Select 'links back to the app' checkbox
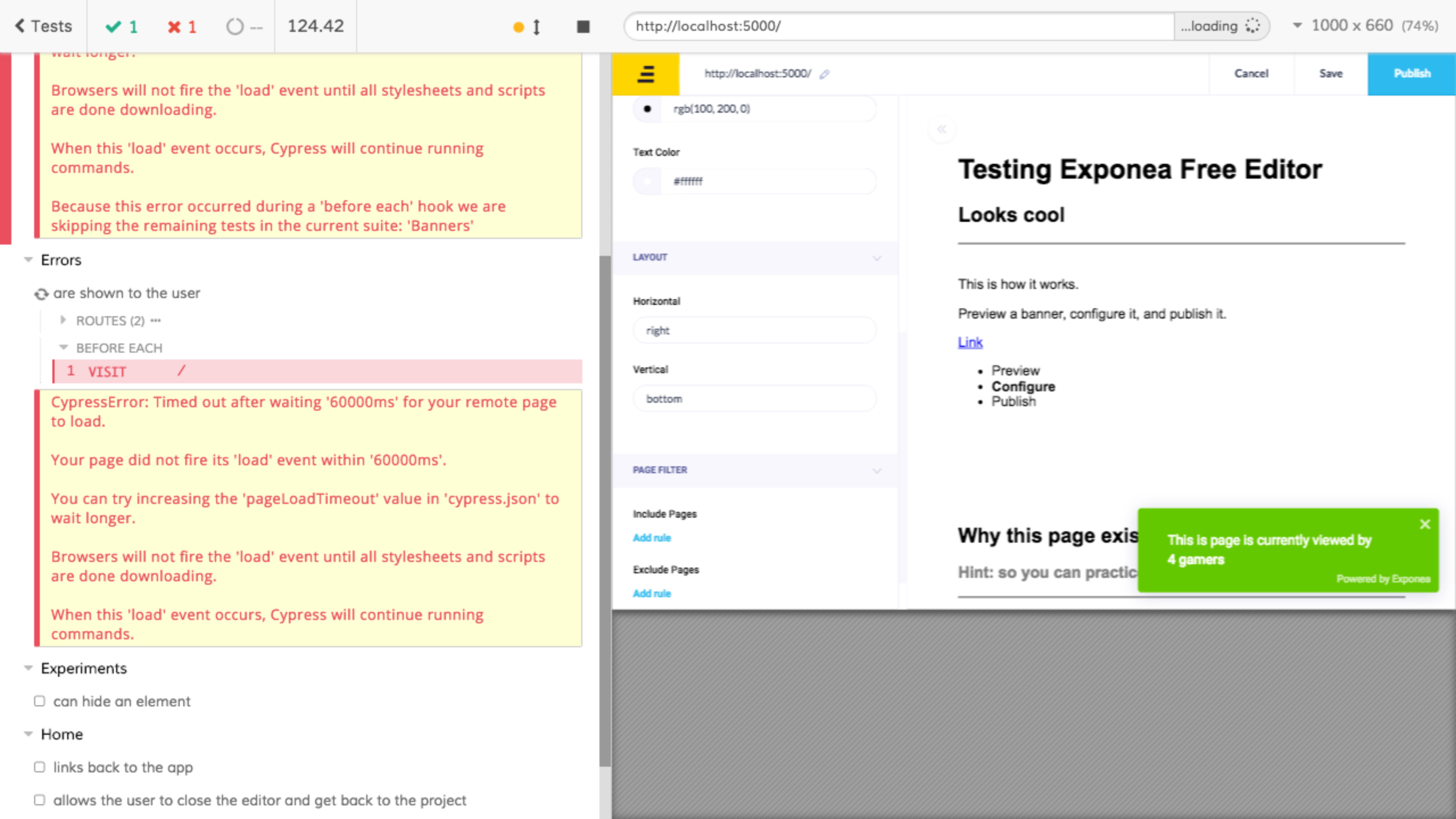This screenshot has width=1456, height=819. (39, 767)
